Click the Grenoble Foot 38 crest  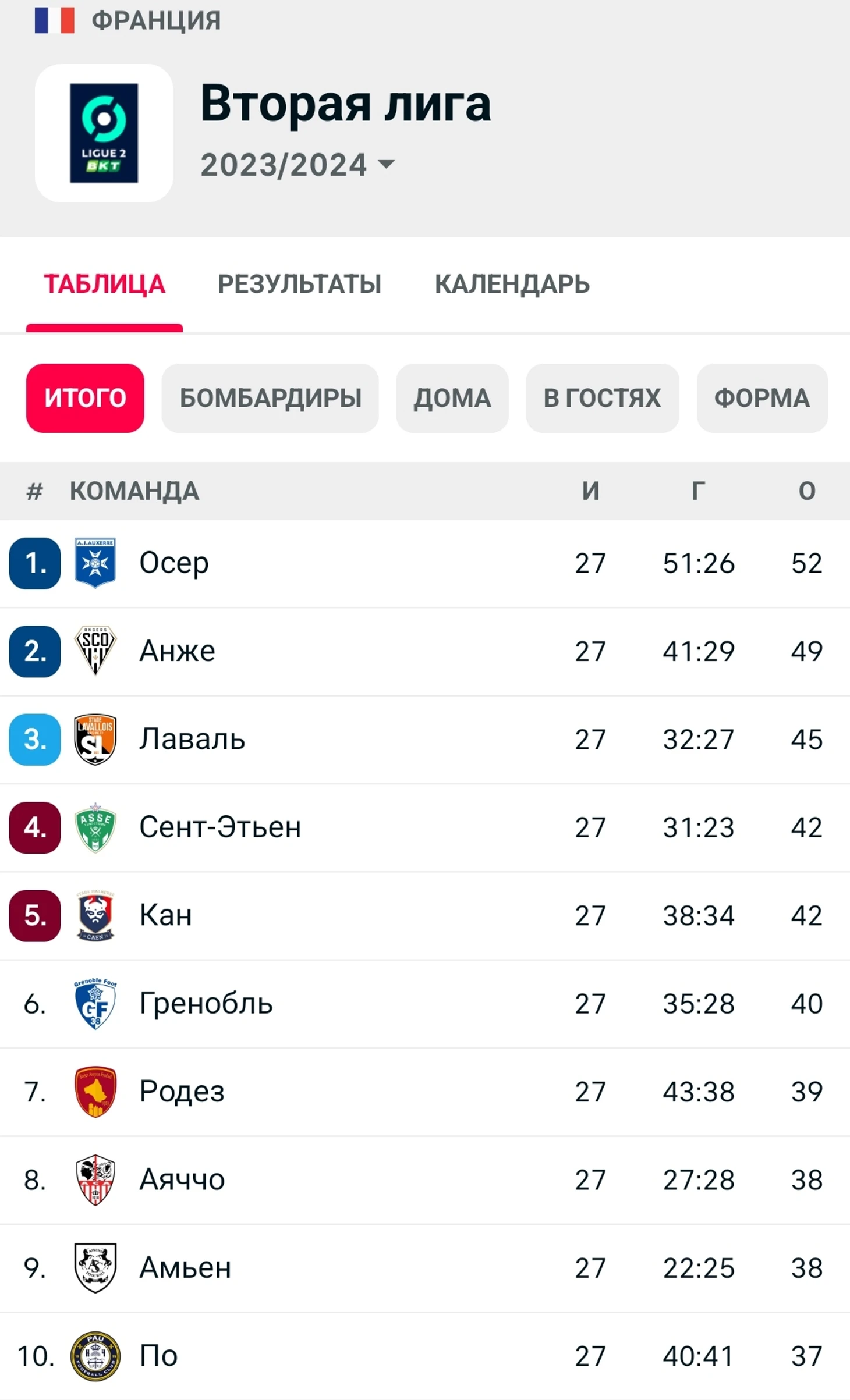tap(95, 1003)
